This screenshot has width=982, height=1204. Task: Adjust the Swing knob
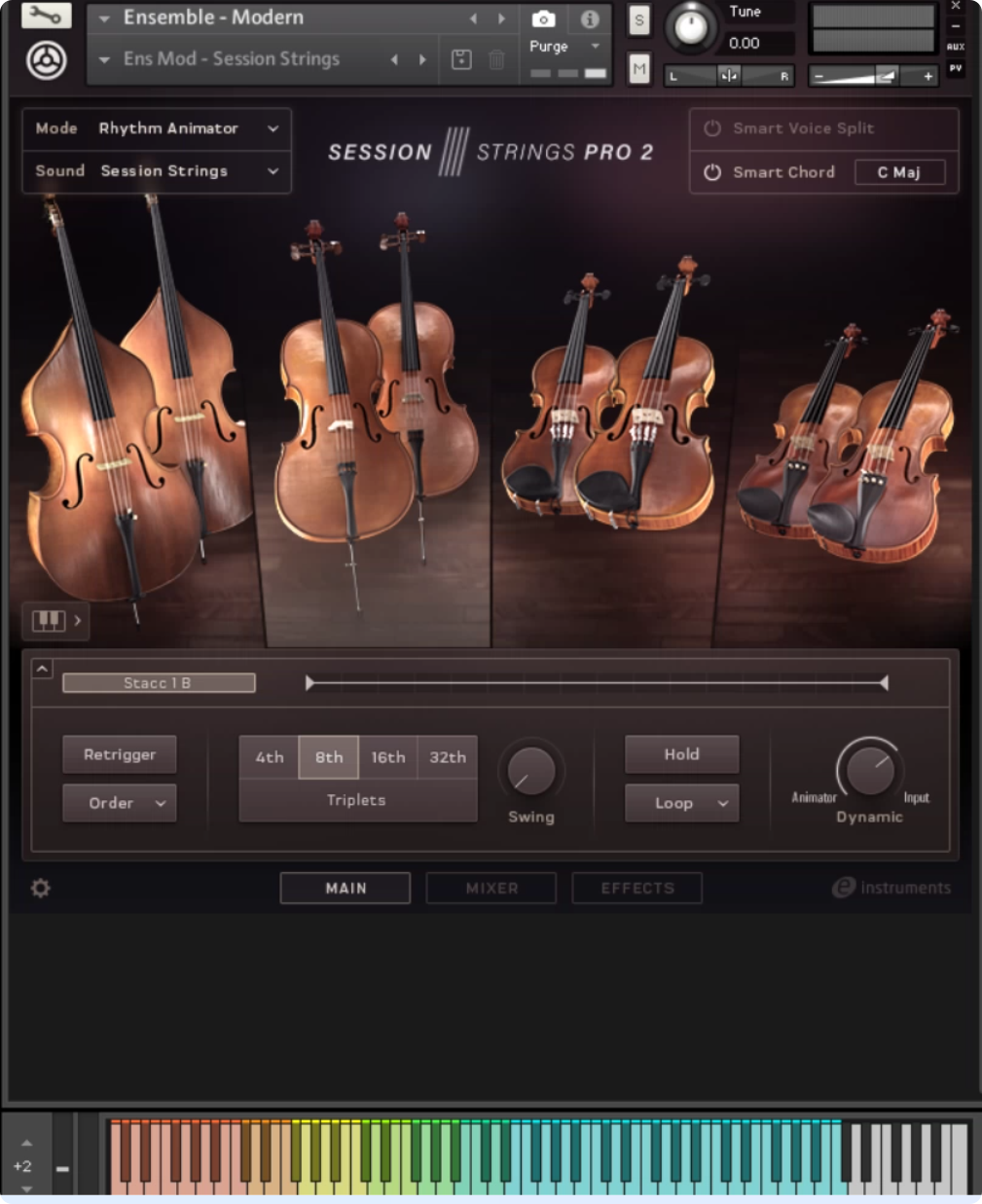tap(531, 771)
